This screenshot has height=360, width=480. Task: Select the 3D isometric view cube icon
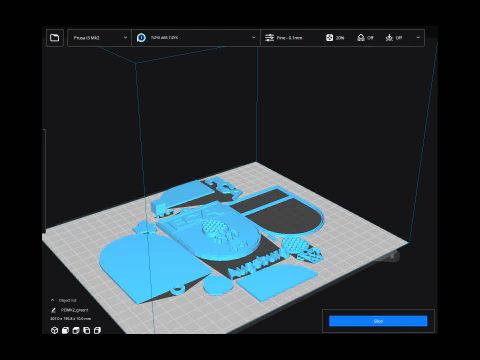click(54, 330)
